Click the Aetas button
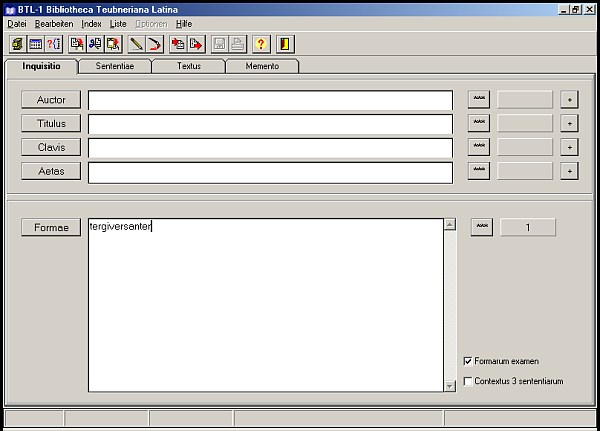The height and width of the screenshot is (431, 600). [51, 171]
